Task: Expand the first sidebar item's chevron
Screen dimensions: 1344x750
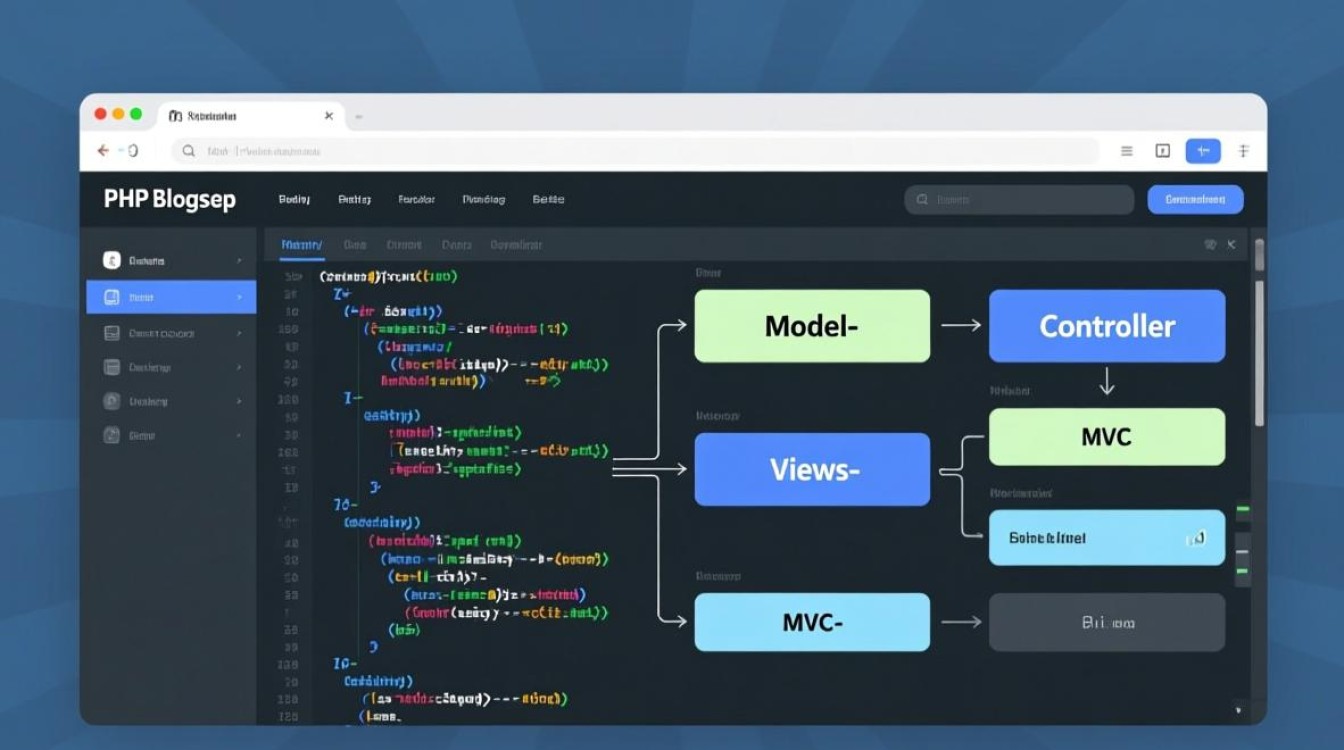Action: [x=239, y=261]
